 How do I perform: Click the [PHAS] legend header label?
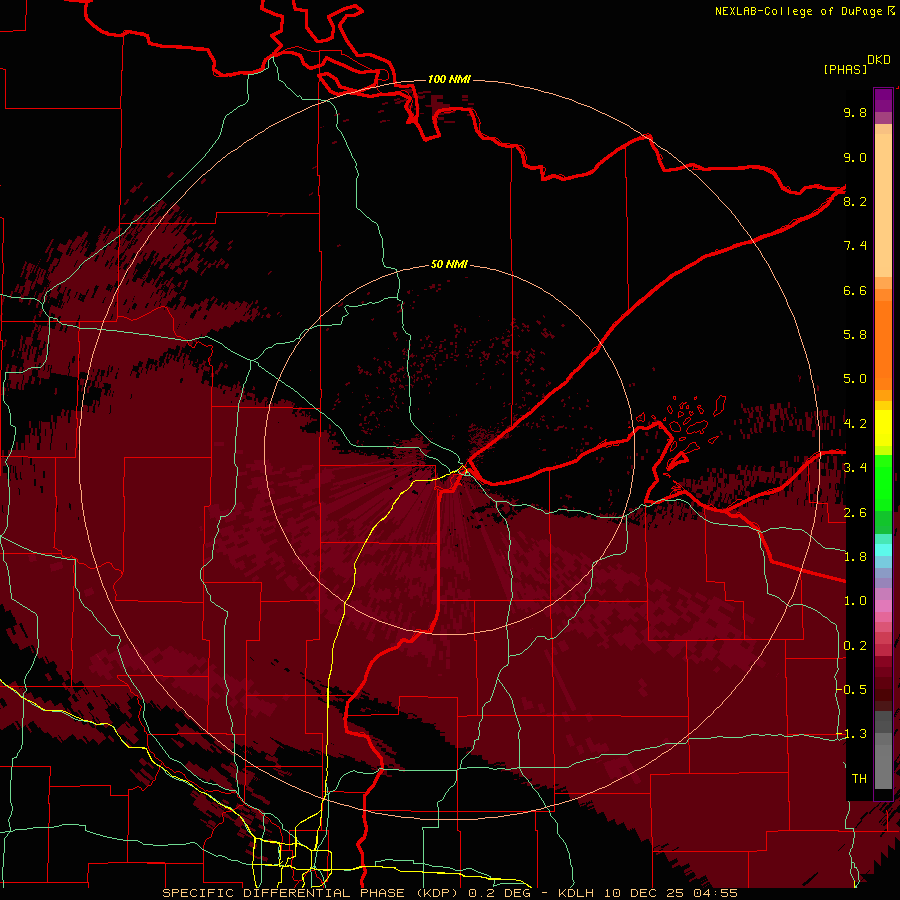(x=845, y=69)
